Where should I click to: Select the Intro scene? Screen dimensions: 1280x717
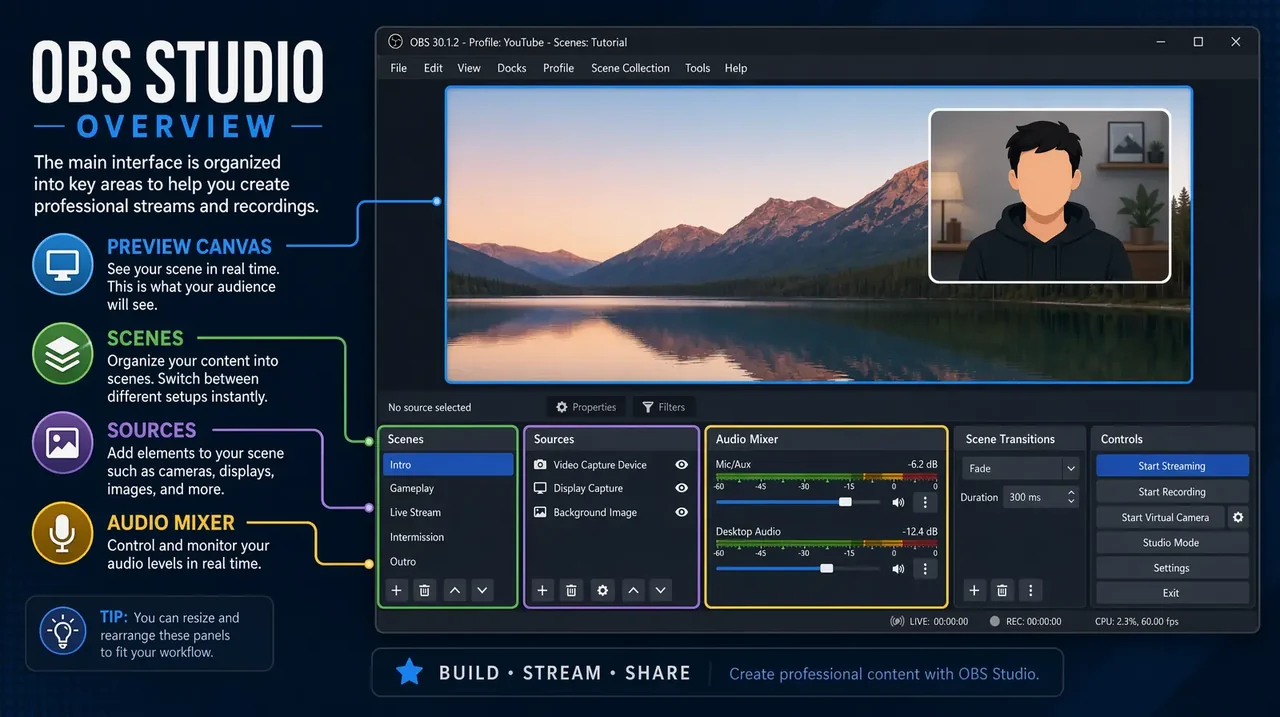[x=448, y=465]
